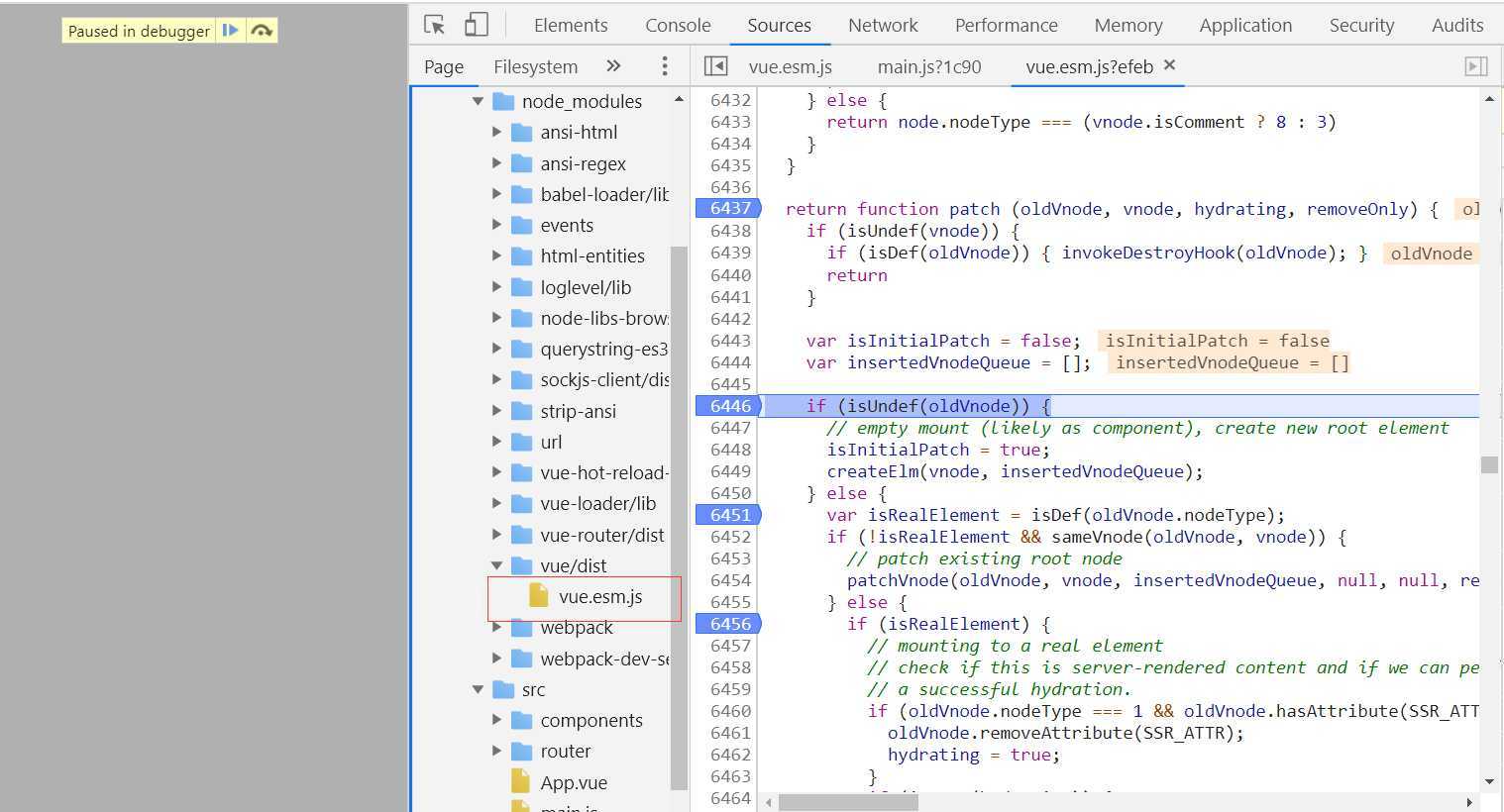Select the strip-ansi folder

[578, 411]
